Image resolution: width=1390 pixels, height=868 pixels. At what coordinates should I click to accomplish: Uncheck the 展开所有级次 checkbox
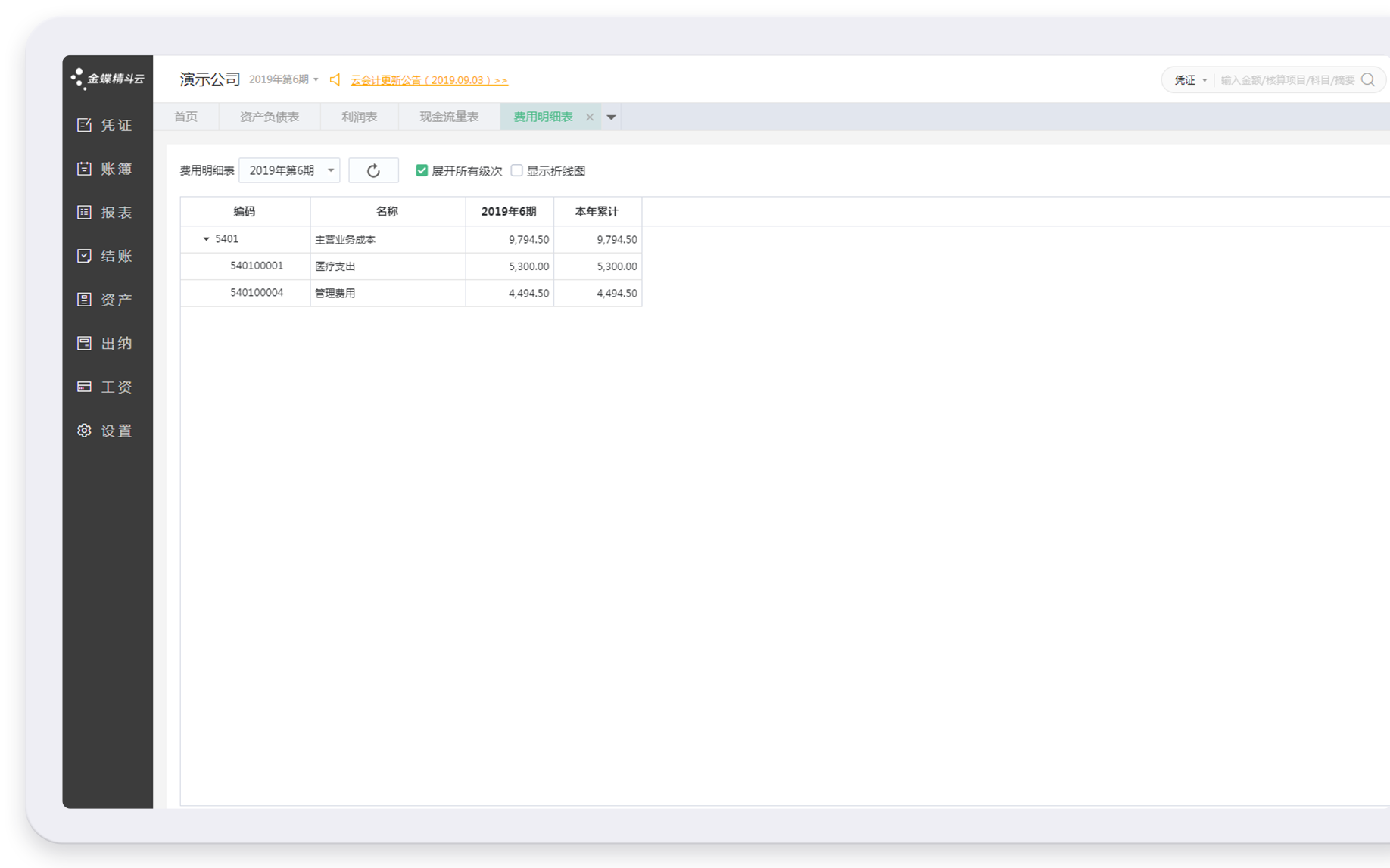pyautogui.click(x=422, y=171)
